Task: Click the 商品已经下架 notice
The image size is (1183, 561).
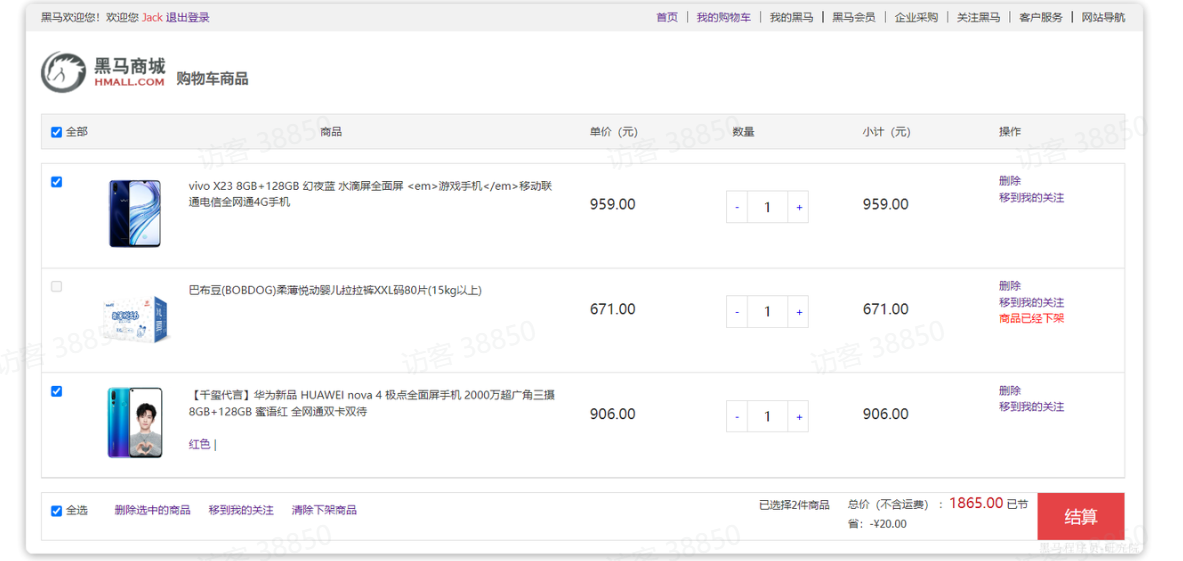Action: click(1031, 319)
